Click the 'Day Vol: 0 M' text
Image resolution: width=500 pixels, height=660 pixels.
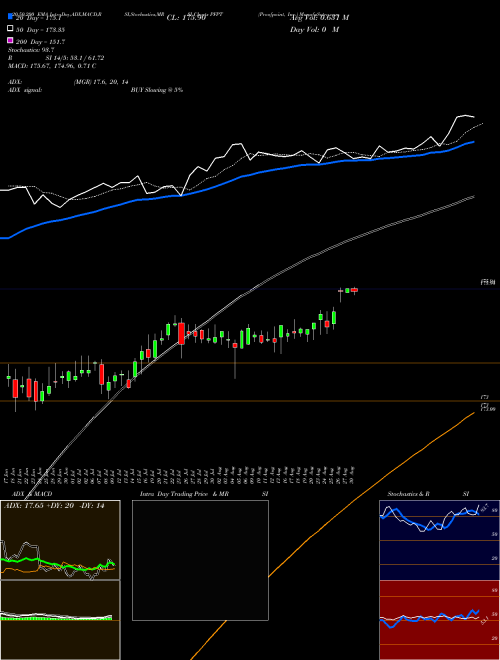tap(314, 29)
